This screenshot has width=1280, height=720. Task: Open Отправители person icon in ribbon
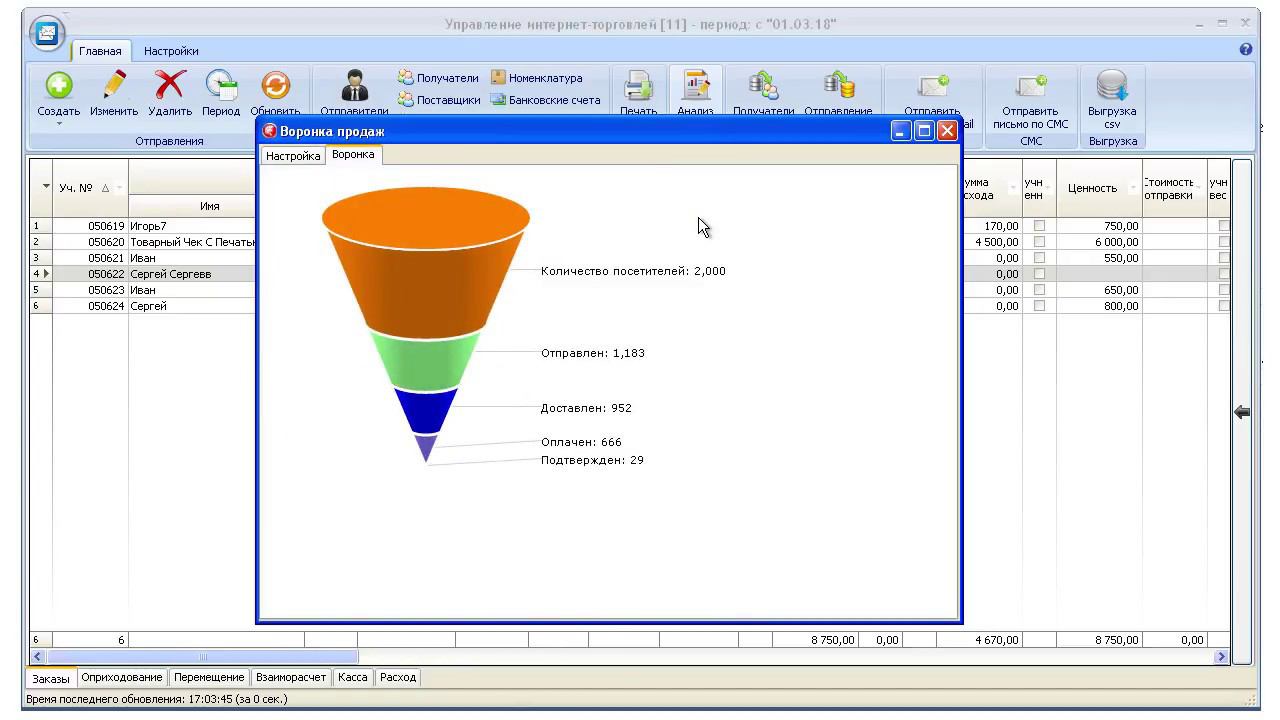click(x=354, y=85)
